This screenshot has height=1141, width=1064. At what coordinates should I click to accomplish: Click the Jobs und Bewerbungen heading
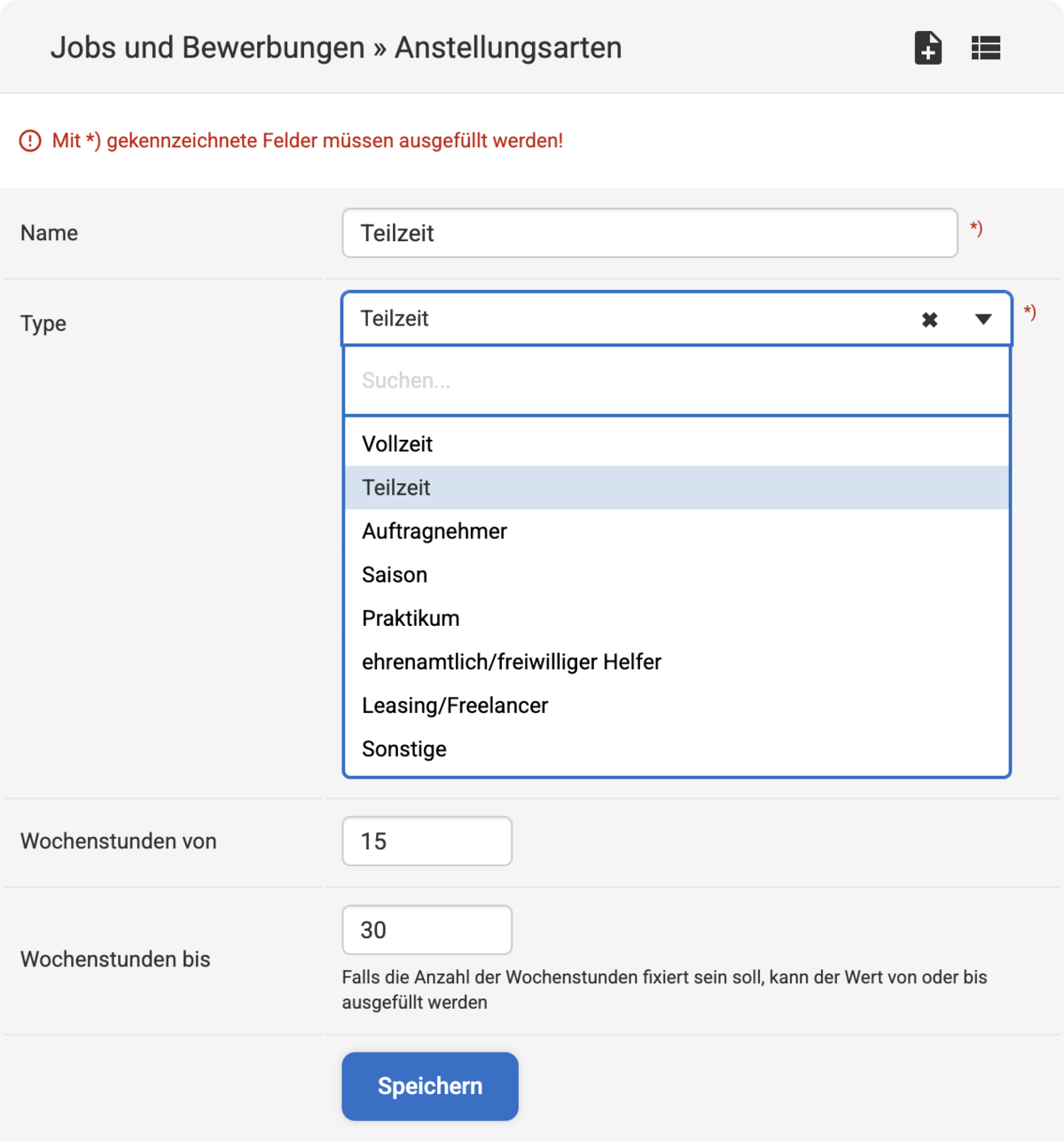click(336, 47)
